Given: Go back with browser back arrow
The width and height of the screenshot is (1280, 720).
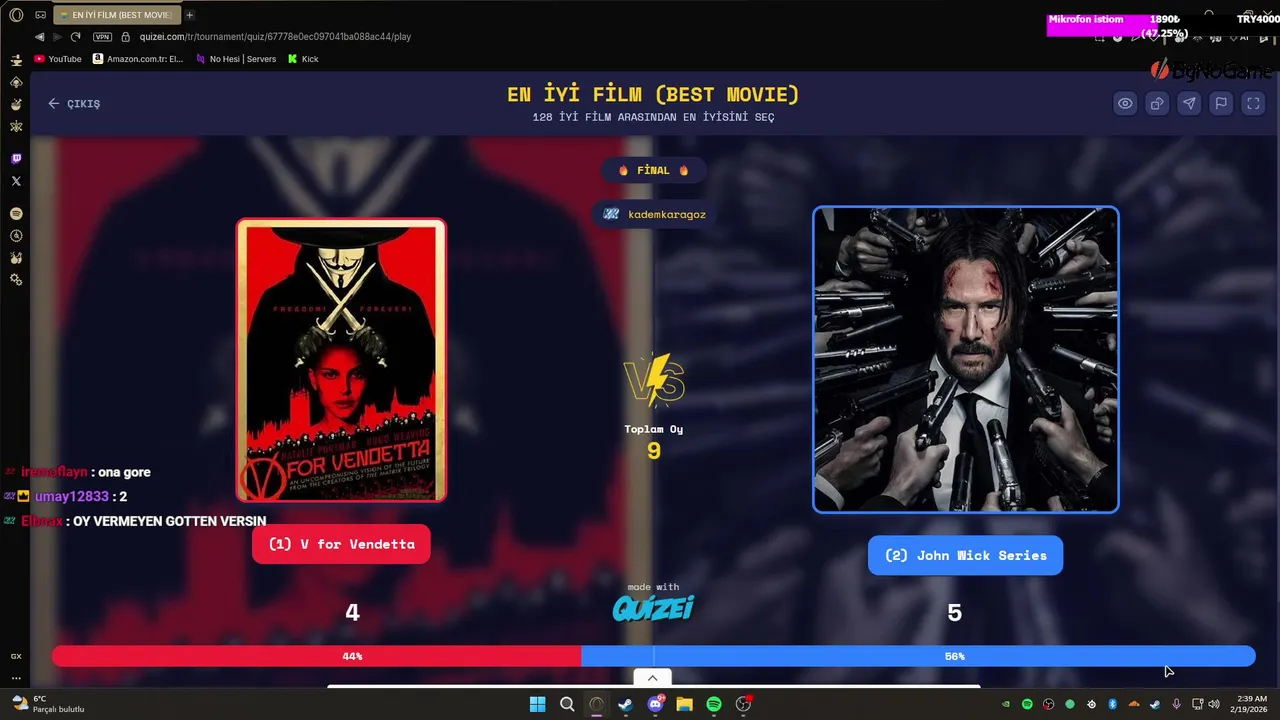Looking at the screenshot, I should pyautogui.click(x=40, y=37).
